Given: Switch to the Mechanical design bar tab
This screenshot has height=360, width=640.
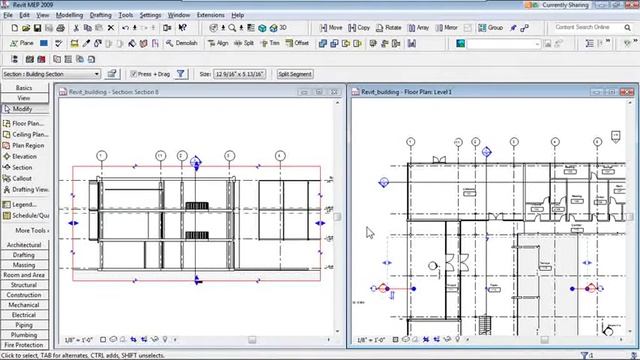Looking at the screenshot, I should click(24, 305).
